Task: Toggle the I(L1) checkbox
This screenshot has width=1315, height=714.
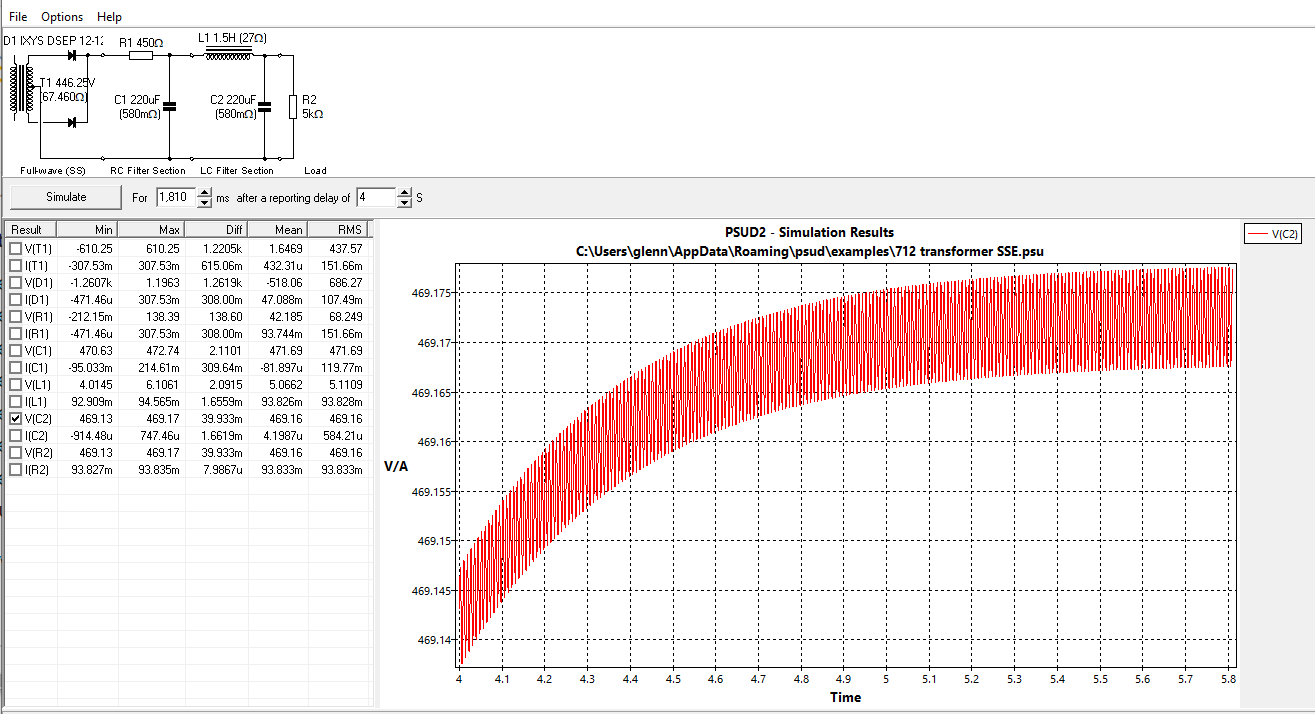Action: 15,401
